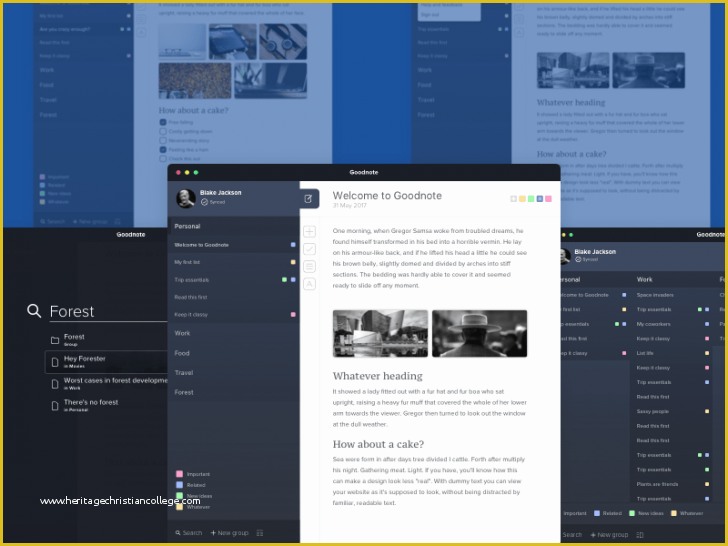Click 'Sassy people' in right window Work column

coord(652,411)
